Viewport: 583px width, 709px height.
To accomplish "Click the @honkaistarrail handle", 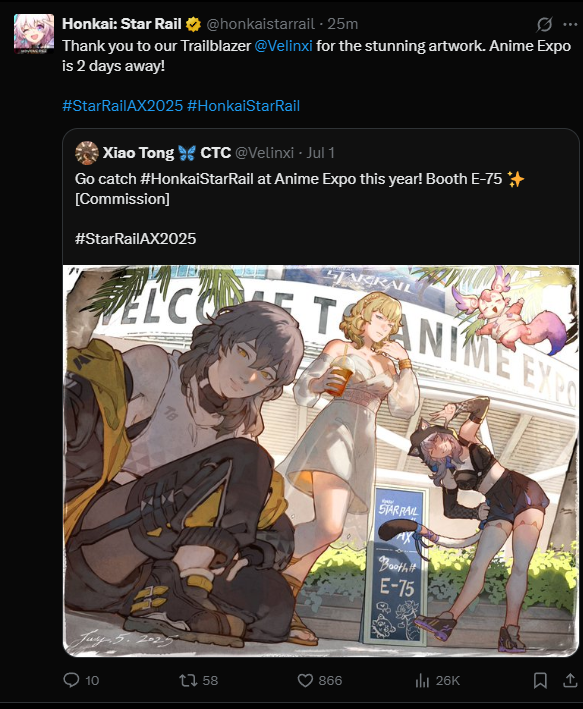I will point(261,24).
